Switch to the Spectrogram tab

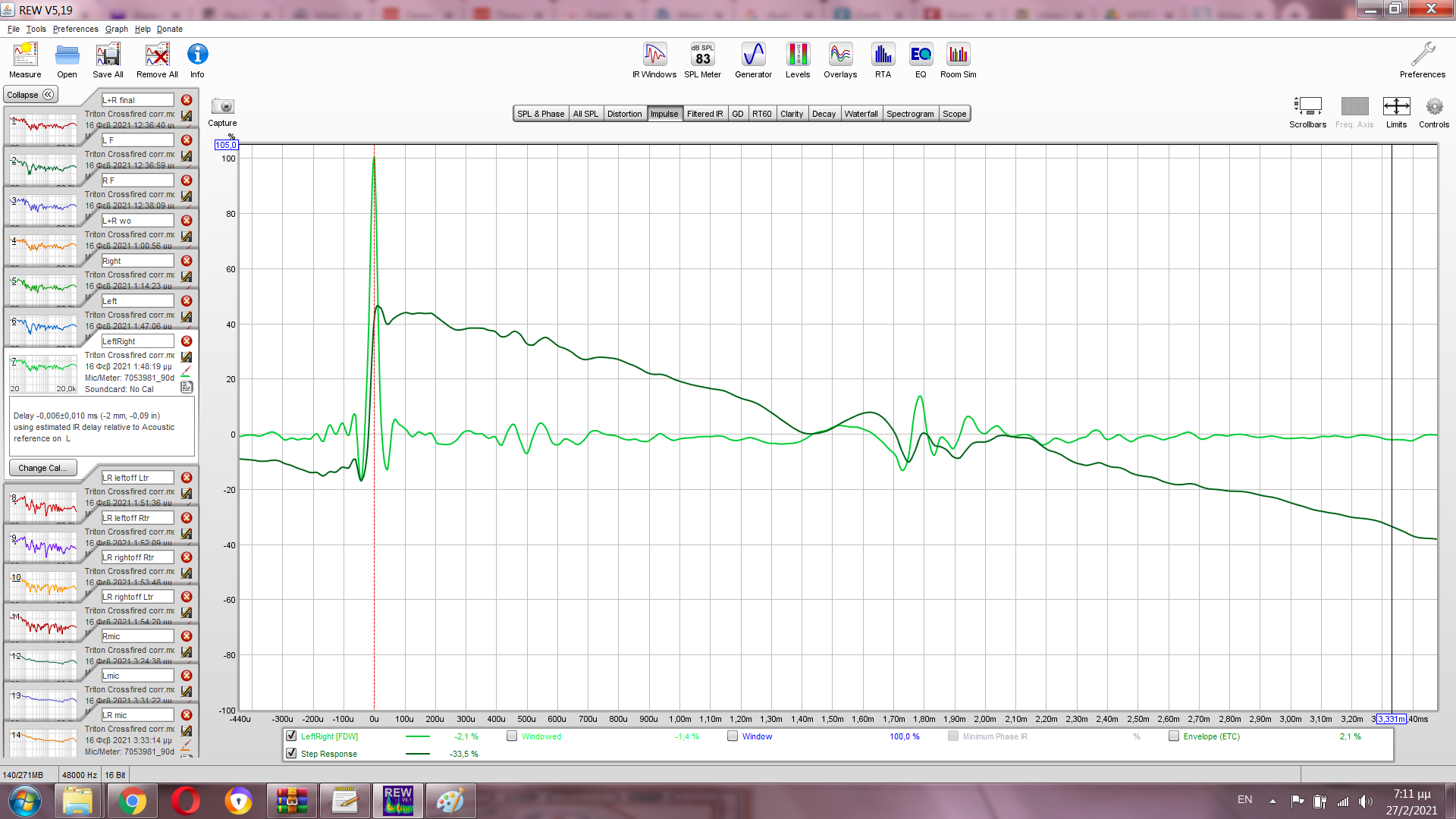(909, 114)
